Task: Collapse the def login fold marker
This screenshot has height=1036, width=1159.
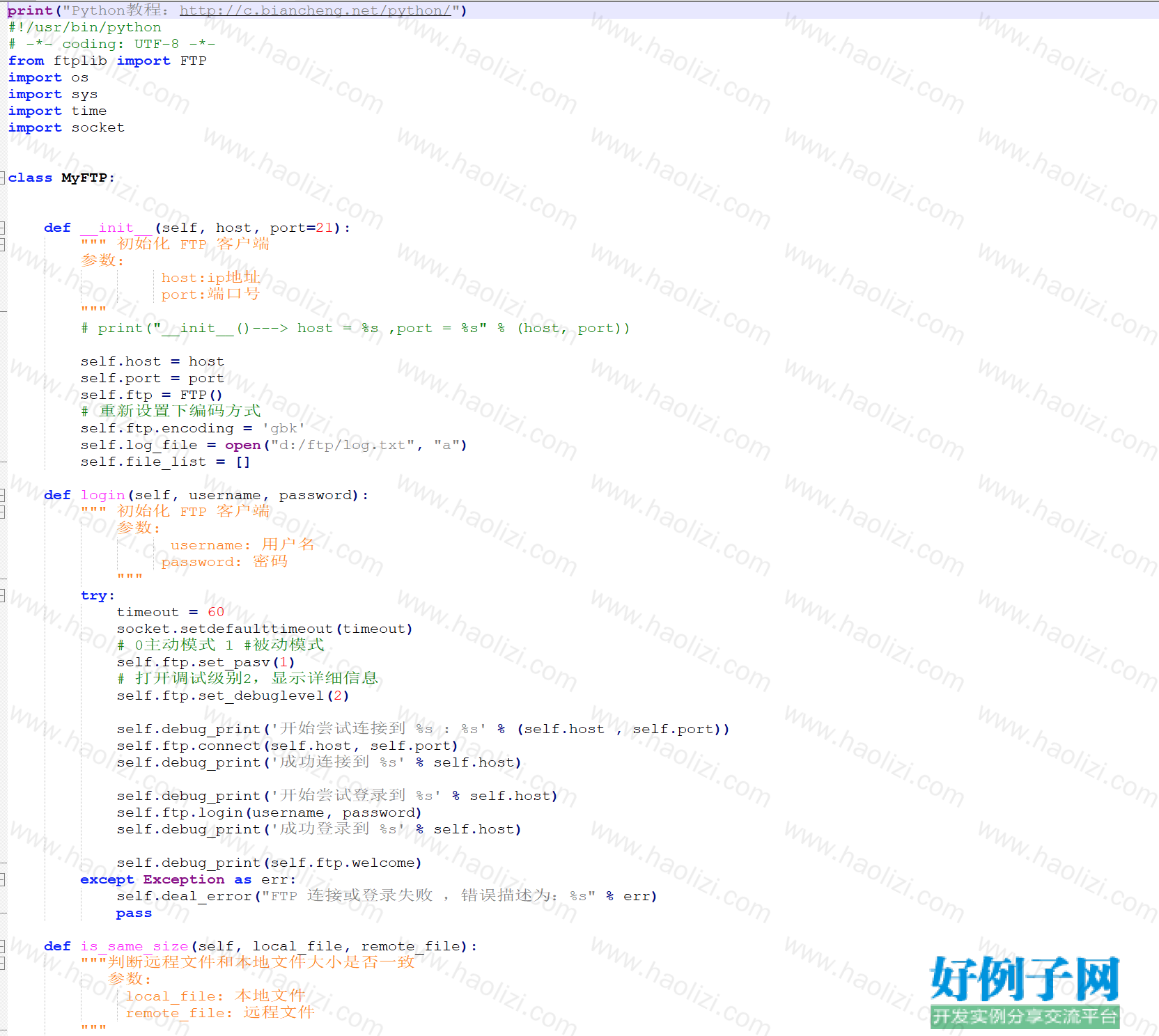Action: coord(3,495)
